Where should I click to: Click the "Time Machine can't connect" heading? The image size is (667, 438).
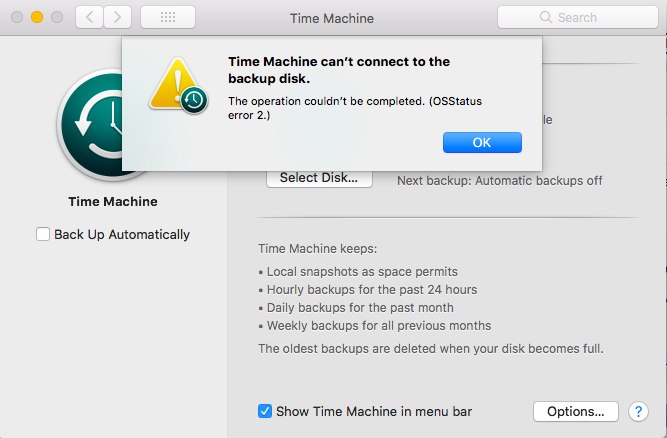click(339, 70)
